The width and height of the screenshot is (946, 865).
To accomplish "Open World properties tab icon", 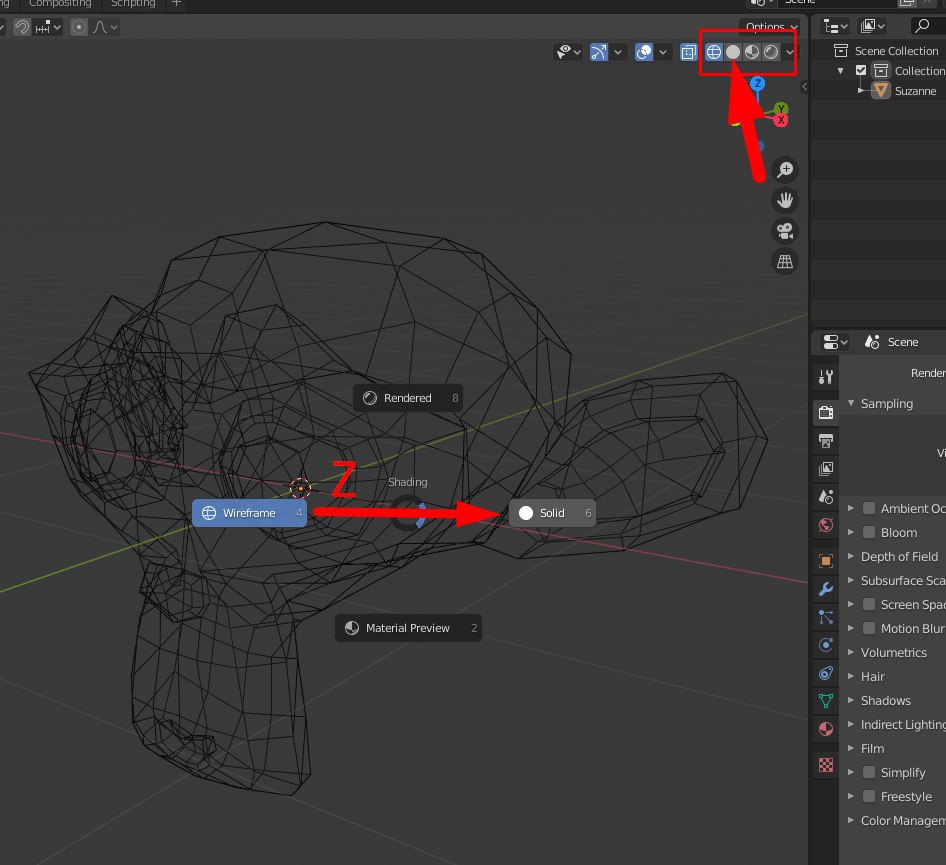I will [x=826, y=525].
